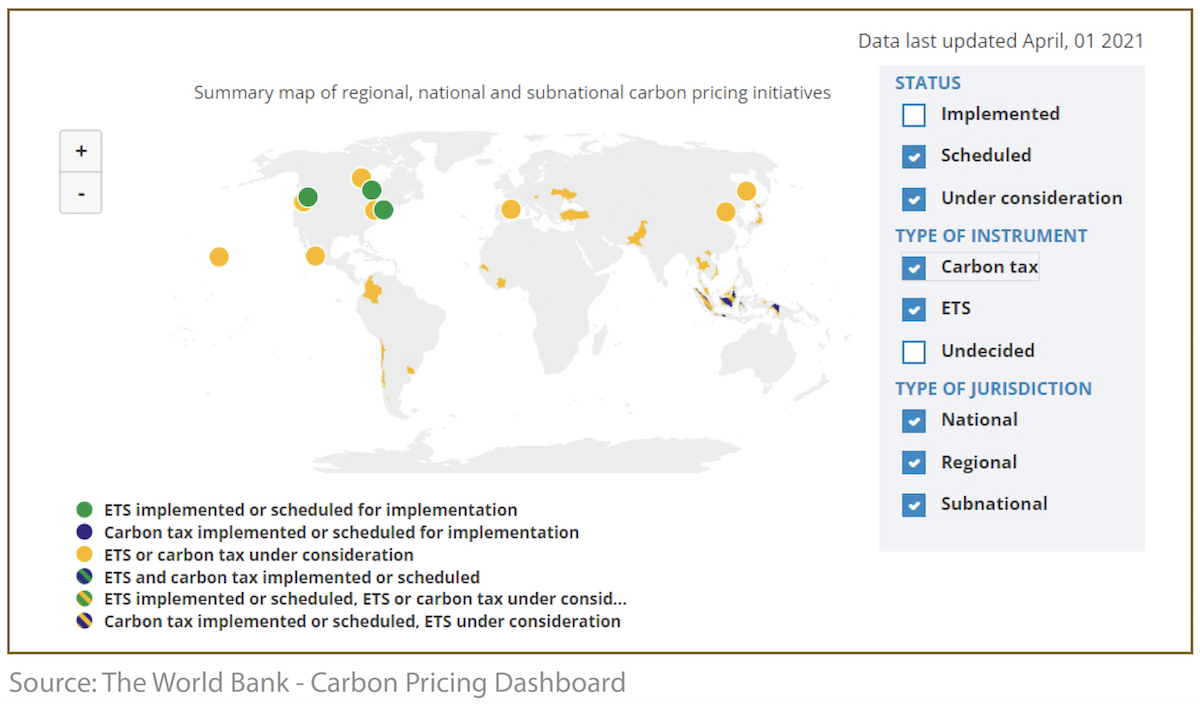Screen dimensions: 1200x704
Task: Click 'Carbon tax implemented or scheduled for implementation' text
Action: (x=342, y=532)
